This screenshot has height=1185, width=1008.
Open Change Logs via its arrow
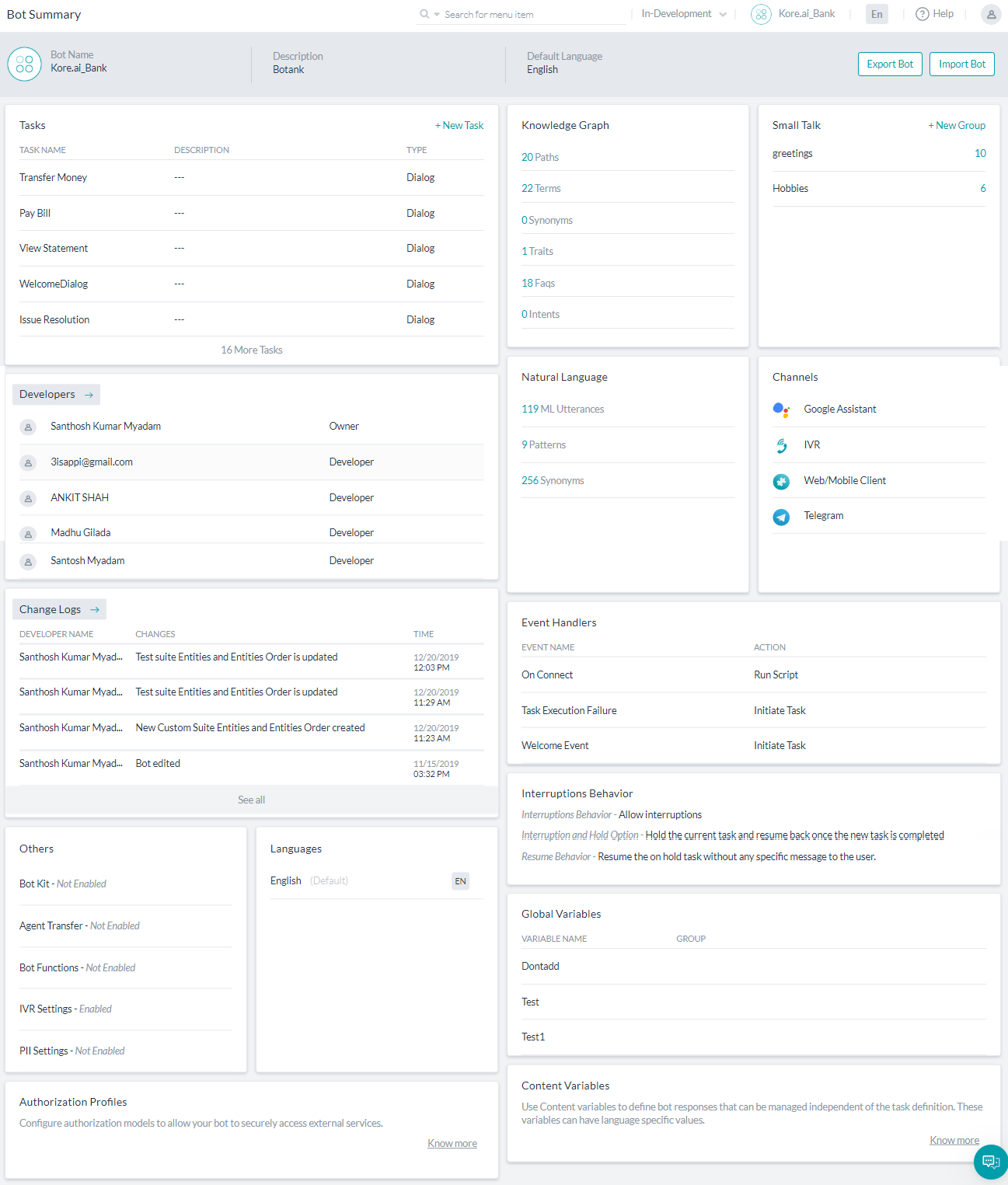[x=95, y=608]
